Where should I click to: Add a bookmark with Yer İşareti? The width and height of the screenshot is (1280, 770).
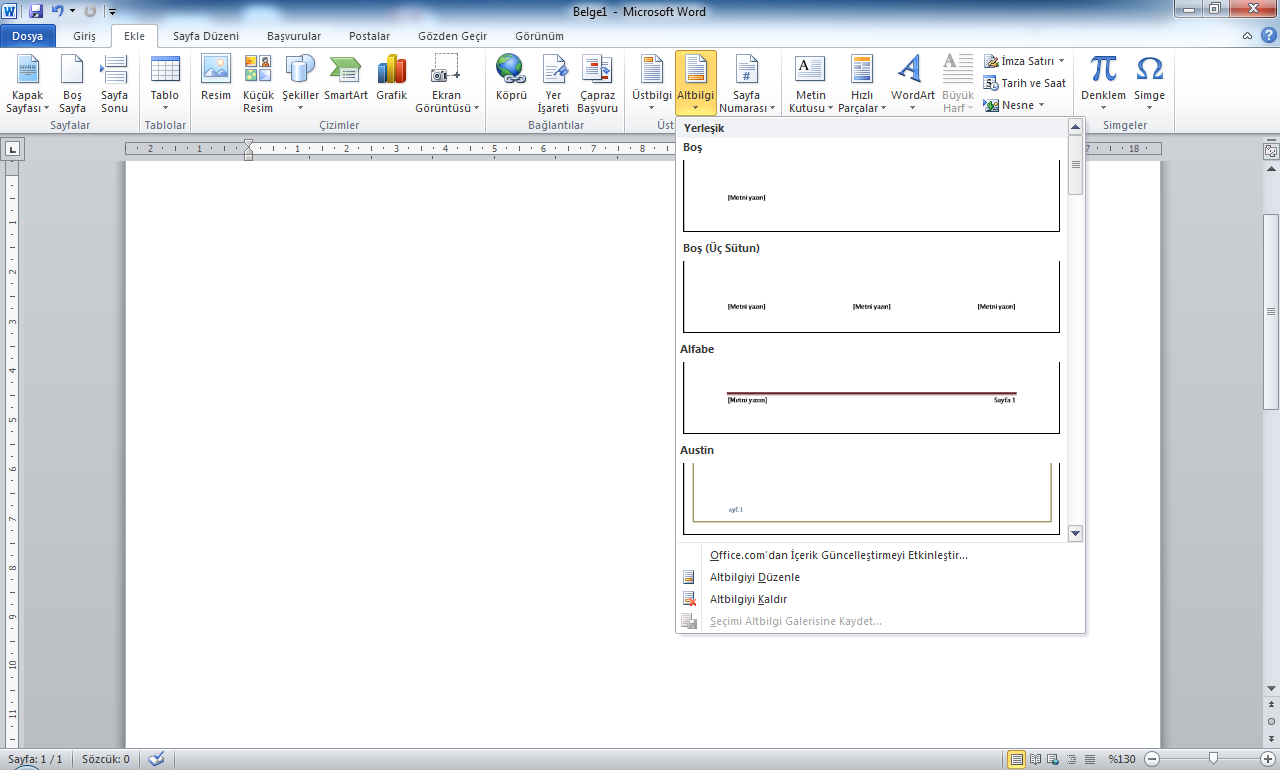553,84
